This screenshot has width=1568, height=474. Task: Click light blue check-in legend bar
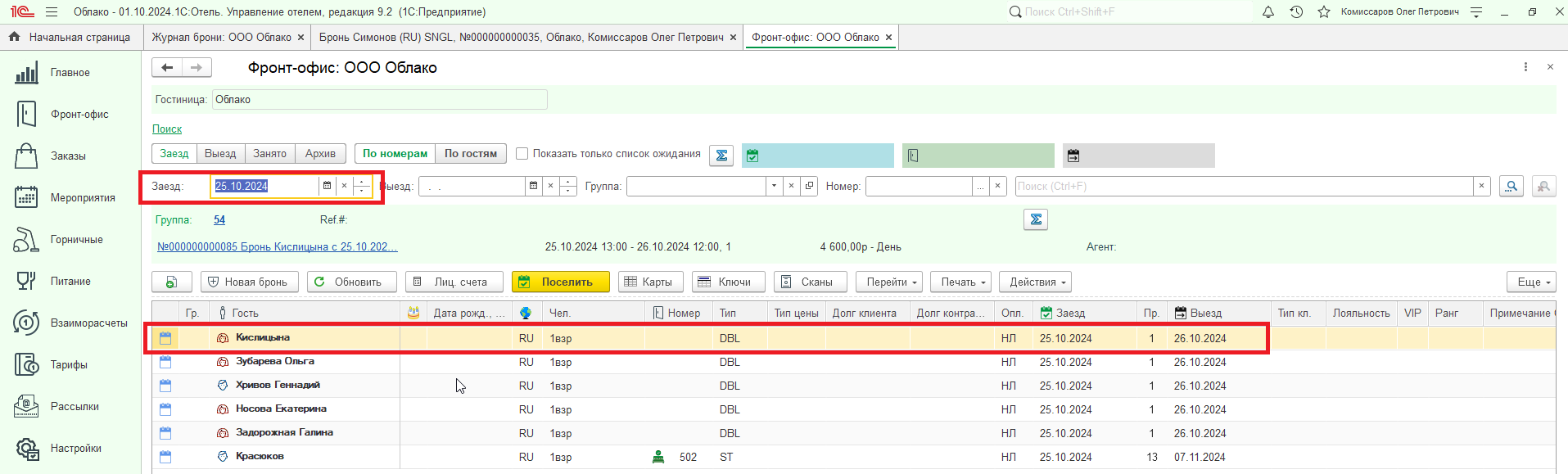click(x=818, y=156)
